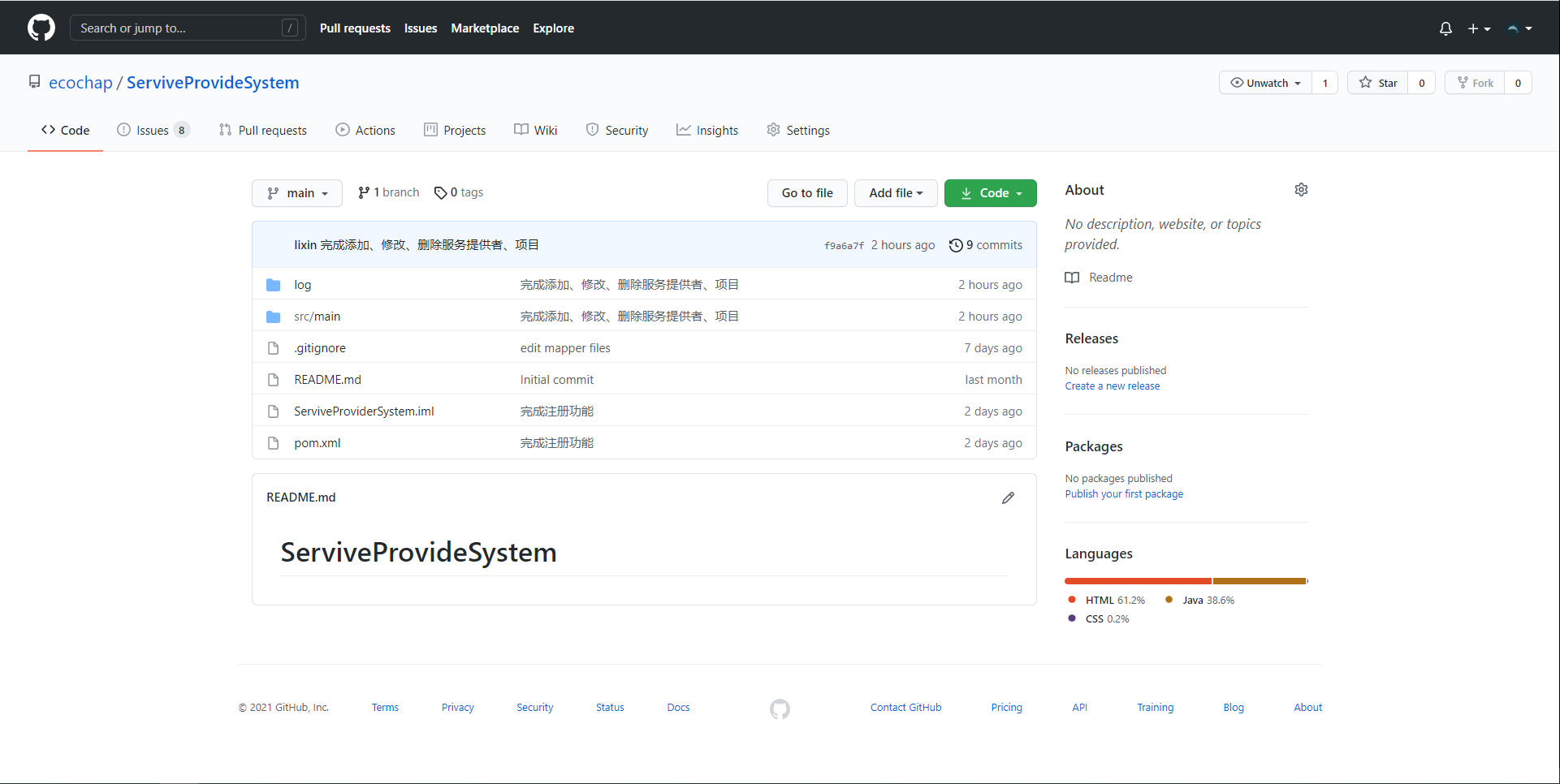The image size is (1560, 784).
Task: Open the .gitignore file
Action: point(320,348)
